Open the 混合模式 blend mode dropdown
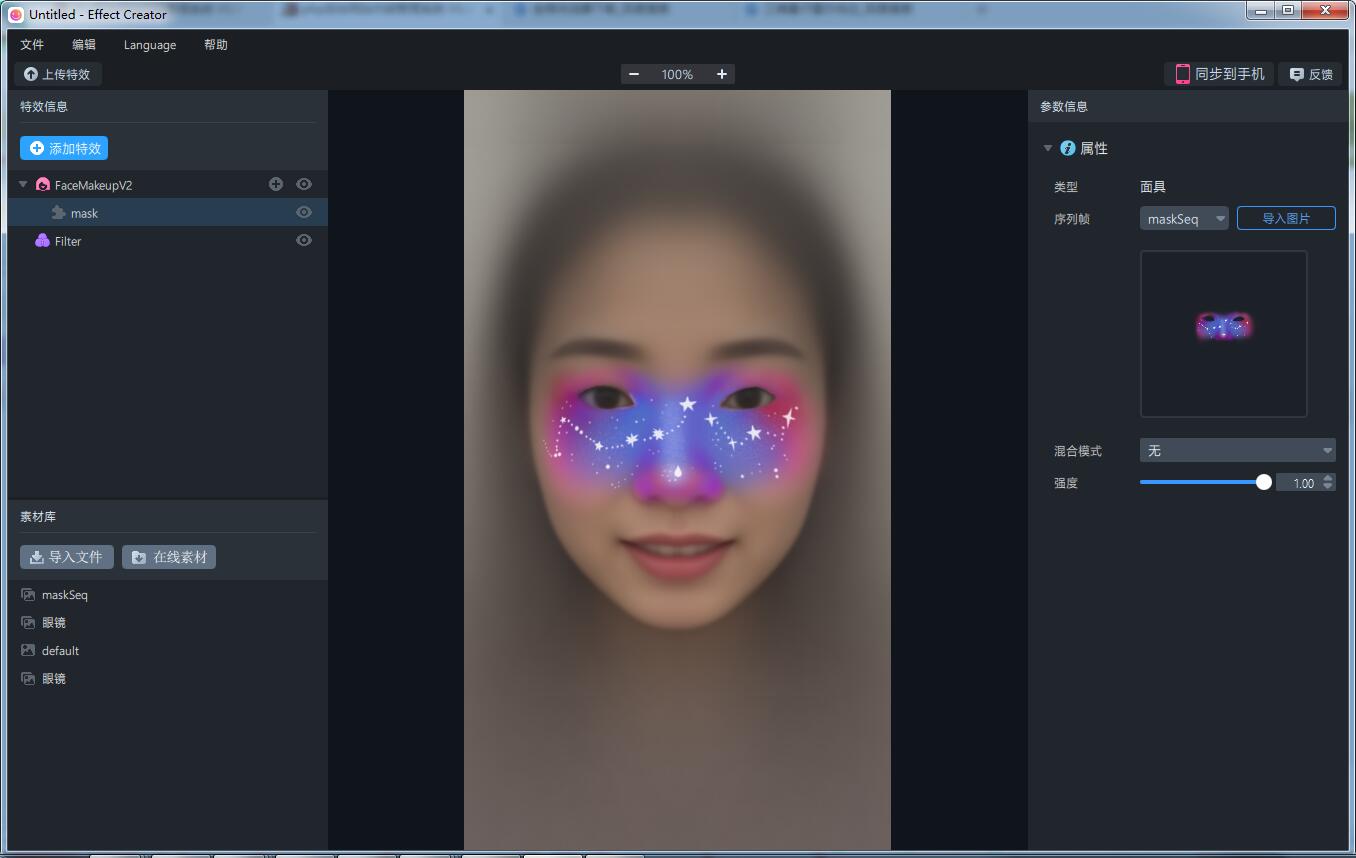 click(1237, 450)
